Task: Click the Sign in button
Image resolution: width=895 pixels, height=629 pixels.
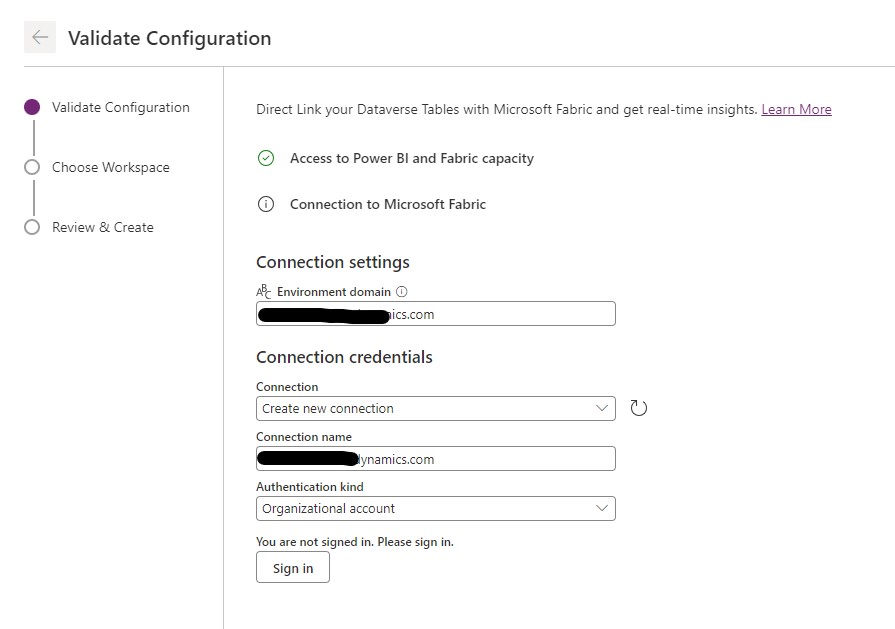Action: coord(293,567)
